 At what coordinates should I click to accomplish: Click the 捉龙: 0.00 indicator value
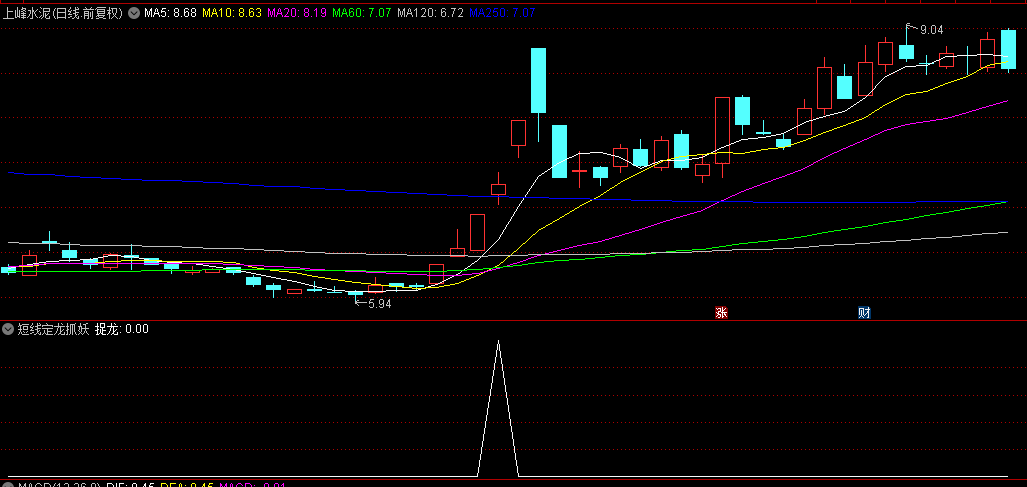[122, 329]
